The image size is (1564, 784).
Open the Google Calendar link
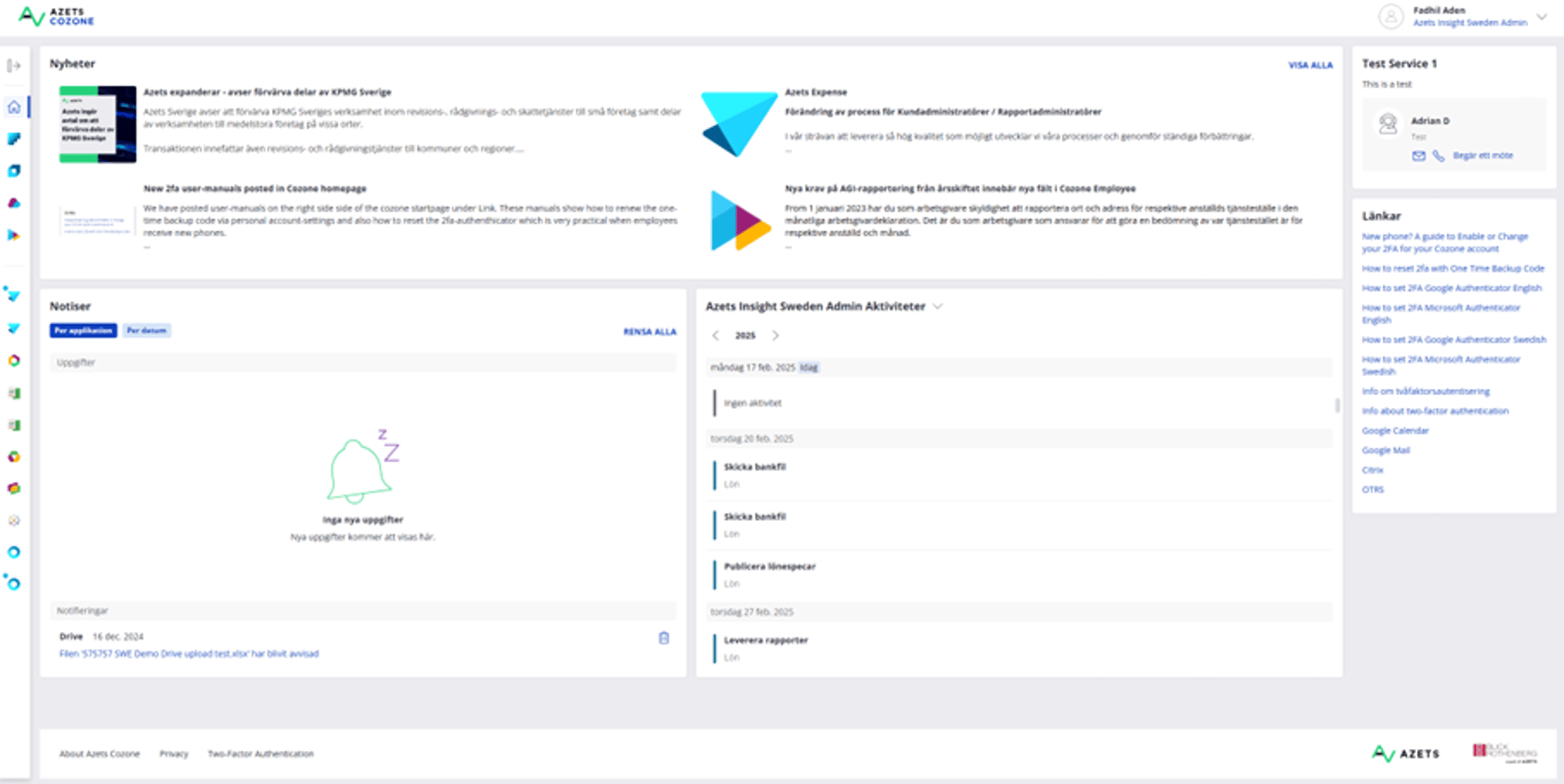[x=1395, y=431]
